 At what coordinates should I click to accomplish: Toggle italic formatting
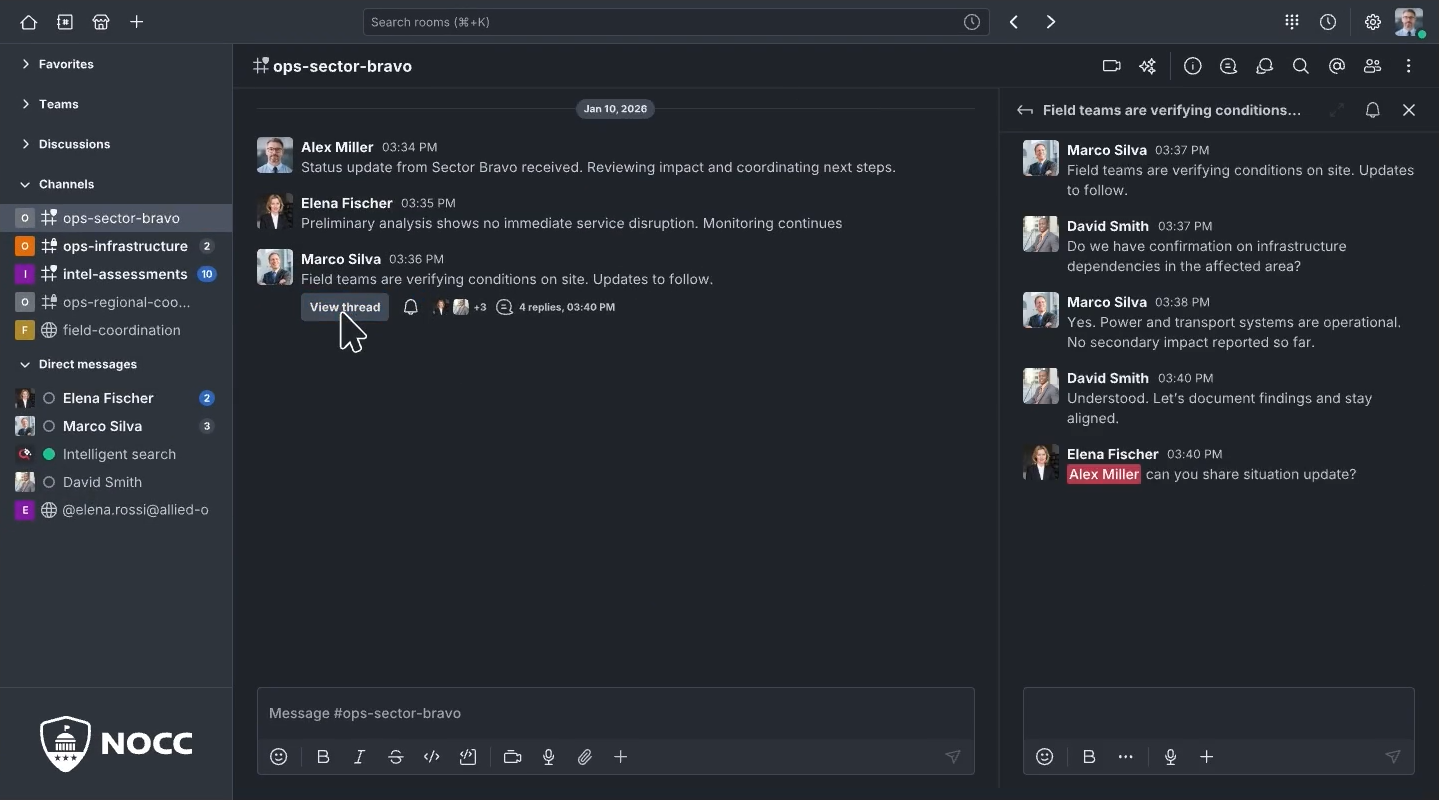pyautogui.click(x=359, y=757)
